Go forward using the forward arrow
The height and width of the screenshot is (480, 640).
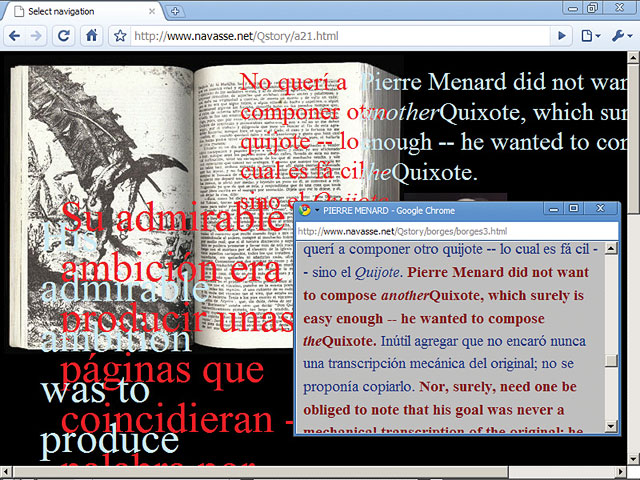[37, 36]
